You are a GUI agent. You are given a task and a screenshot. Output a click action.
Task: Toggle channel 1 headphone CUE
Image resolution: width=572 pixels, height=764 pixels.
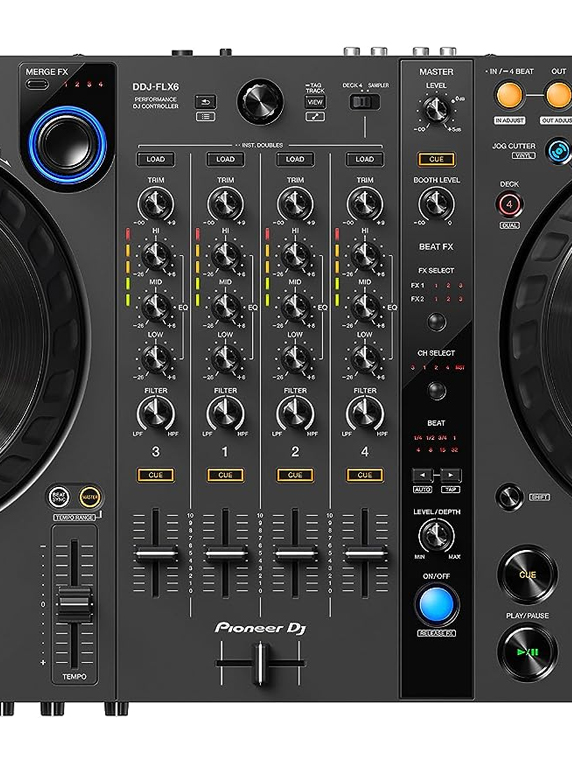coord(225,475)
